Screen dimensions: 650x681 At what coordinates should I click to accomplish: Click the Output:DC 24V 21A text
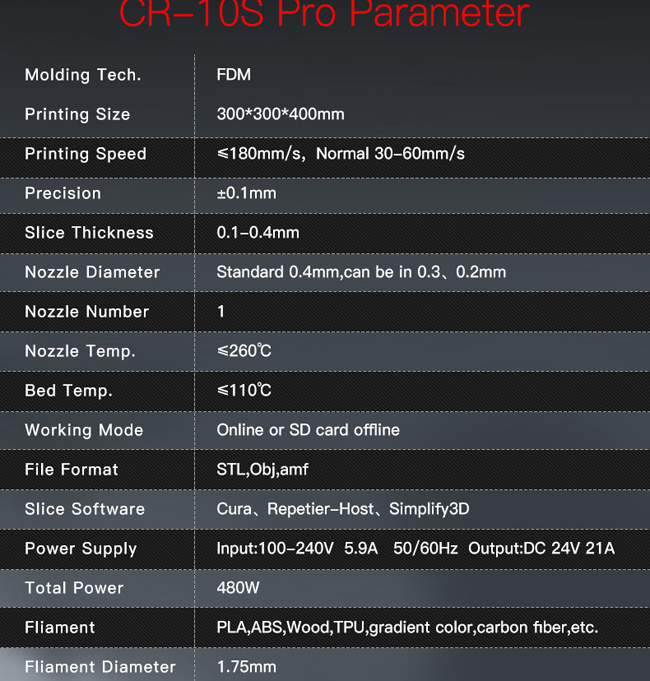click(541, 549)
